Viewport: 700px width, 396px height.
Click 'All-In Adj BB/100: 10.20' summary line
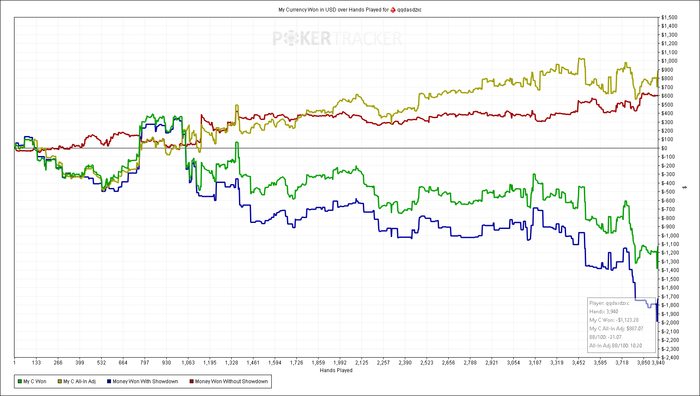pos(616,346)
